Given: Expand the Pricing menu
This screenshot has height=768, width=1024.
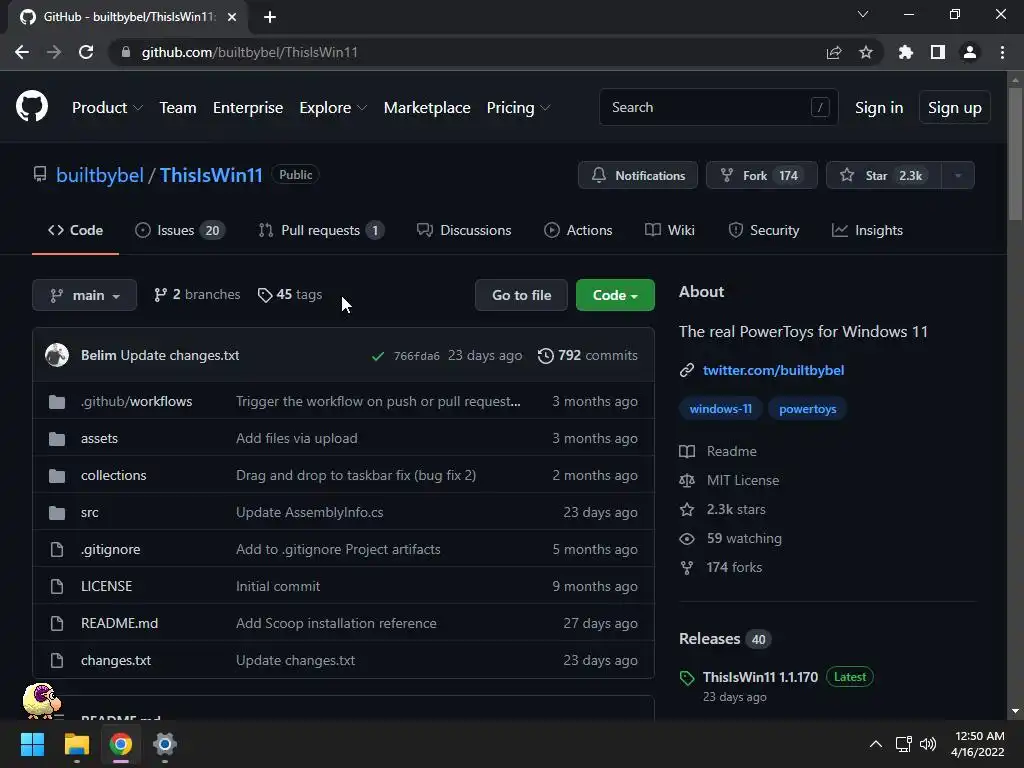Looking at the screenshot, I should [519, 108].
